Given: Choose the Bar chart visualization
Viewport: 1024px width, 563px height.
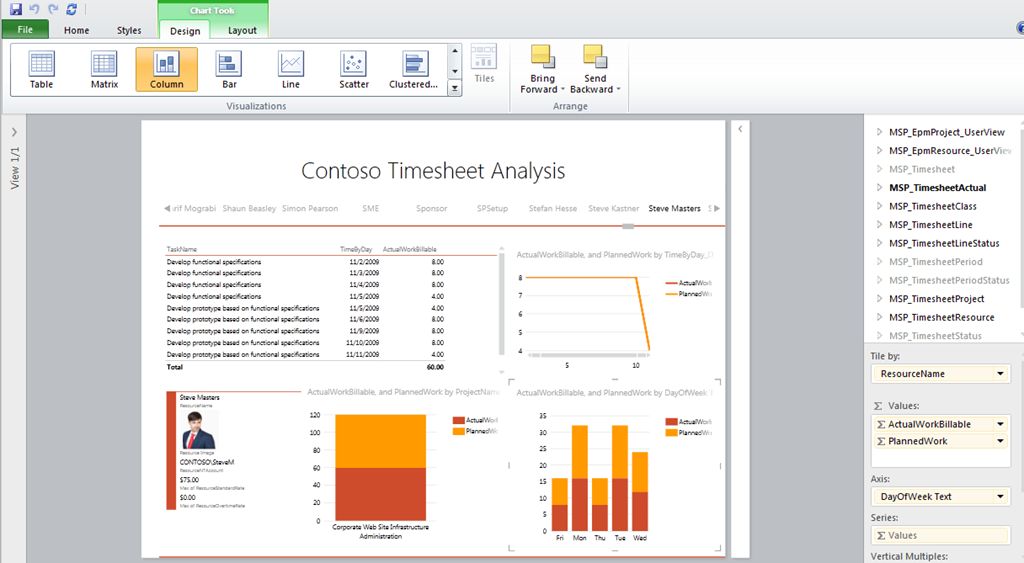Looking at the screenshot, I should (229, 69).
